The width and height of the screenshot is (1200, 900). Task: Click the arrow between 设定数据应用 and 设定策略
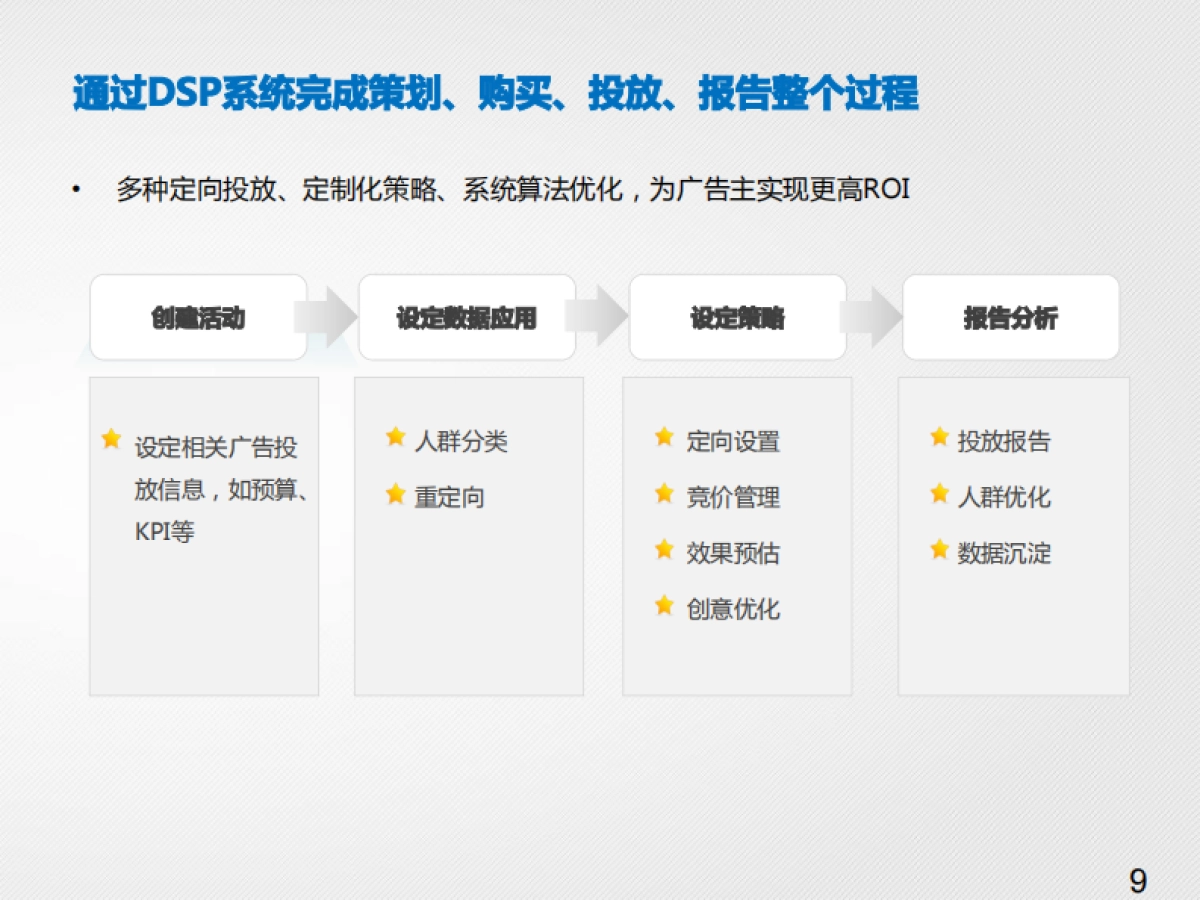click(x=601, y=317)
